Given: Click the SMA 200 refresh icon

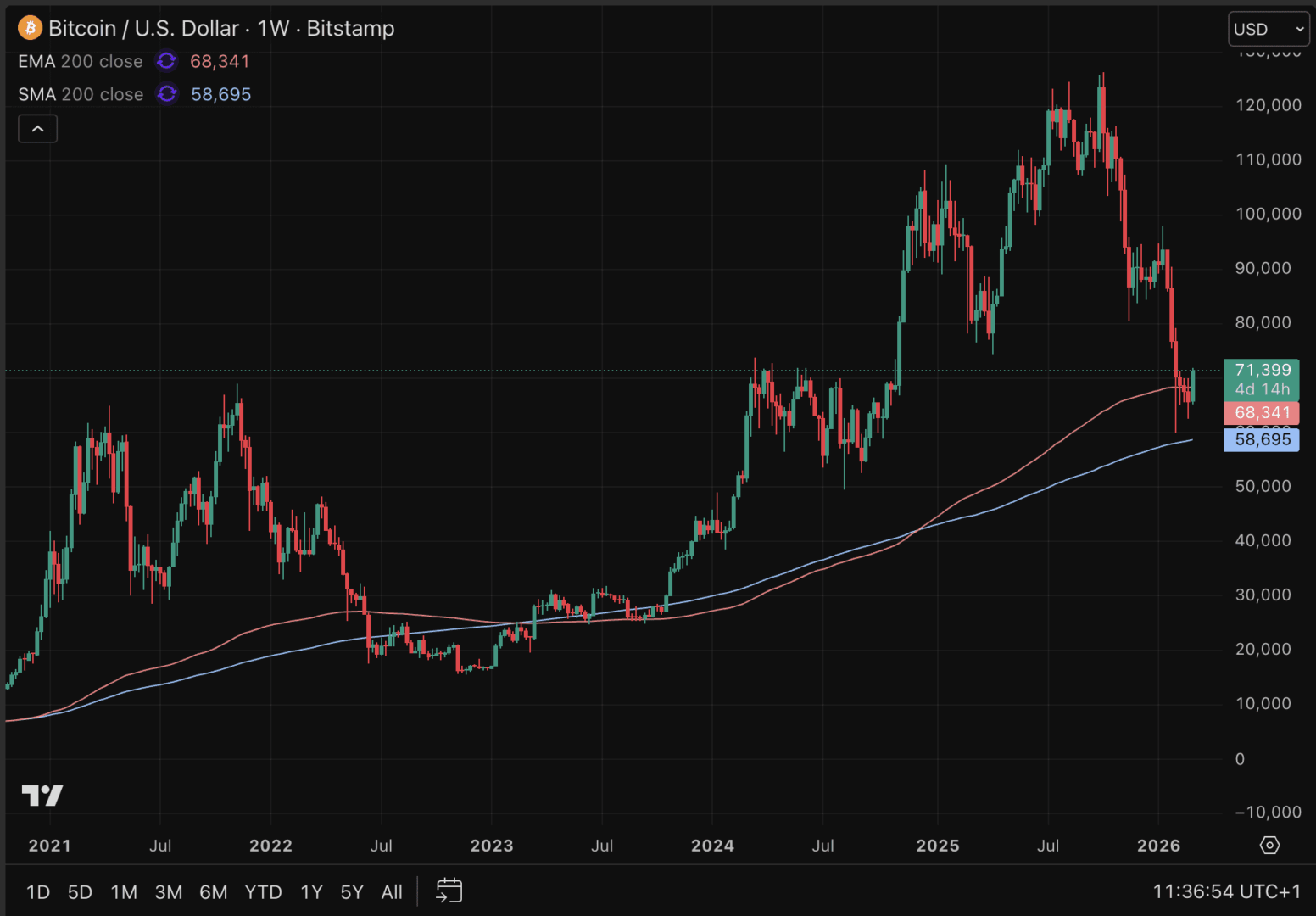Looking at the screenshot, I should tap(167, 94).
